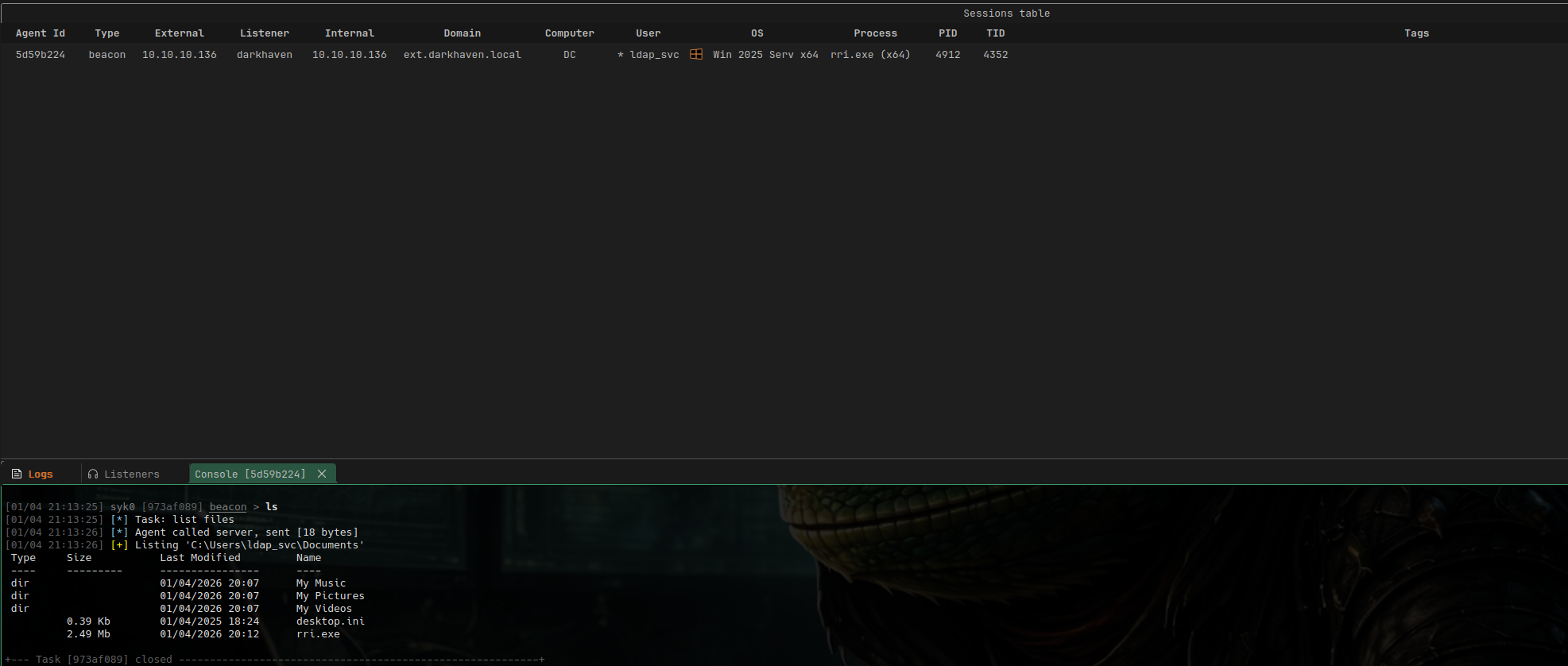Click the 'rri.exe (x64)' process cell
Screen dimensions: 1568x666
[870, 55]
